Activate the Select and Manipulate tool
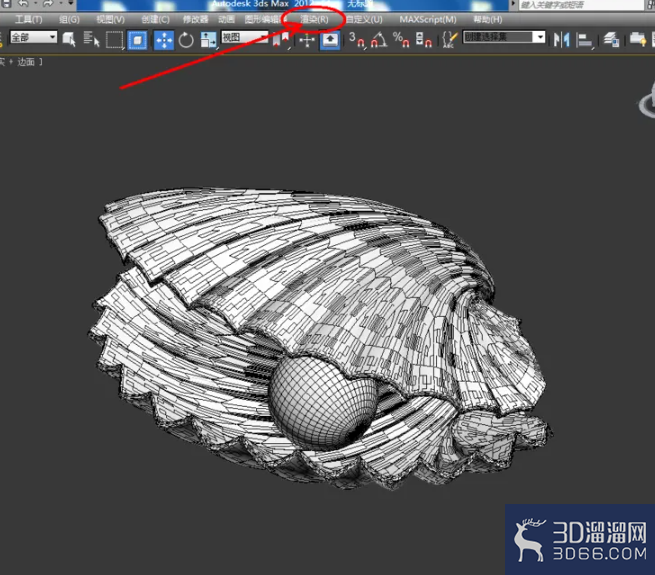The image size is (655, 575). [307, 40]
